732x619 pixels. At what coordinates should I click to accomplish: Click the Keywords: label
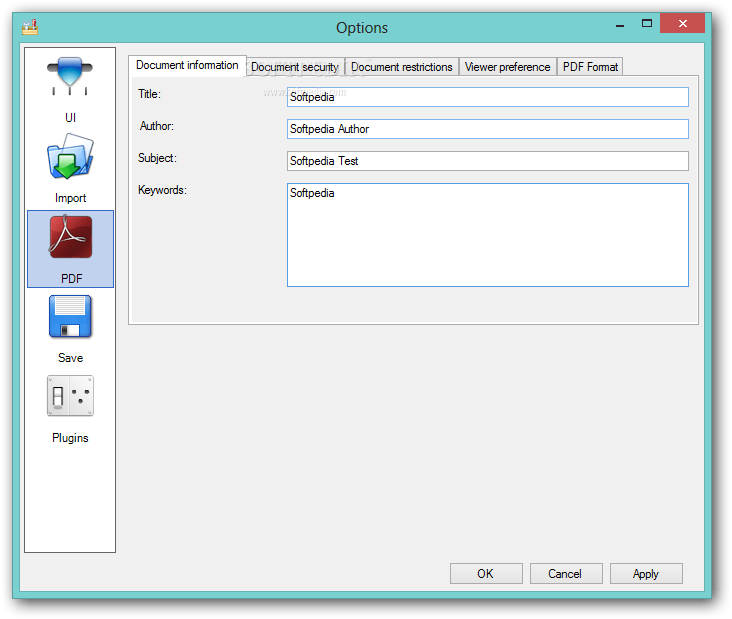tap(162, 190)
